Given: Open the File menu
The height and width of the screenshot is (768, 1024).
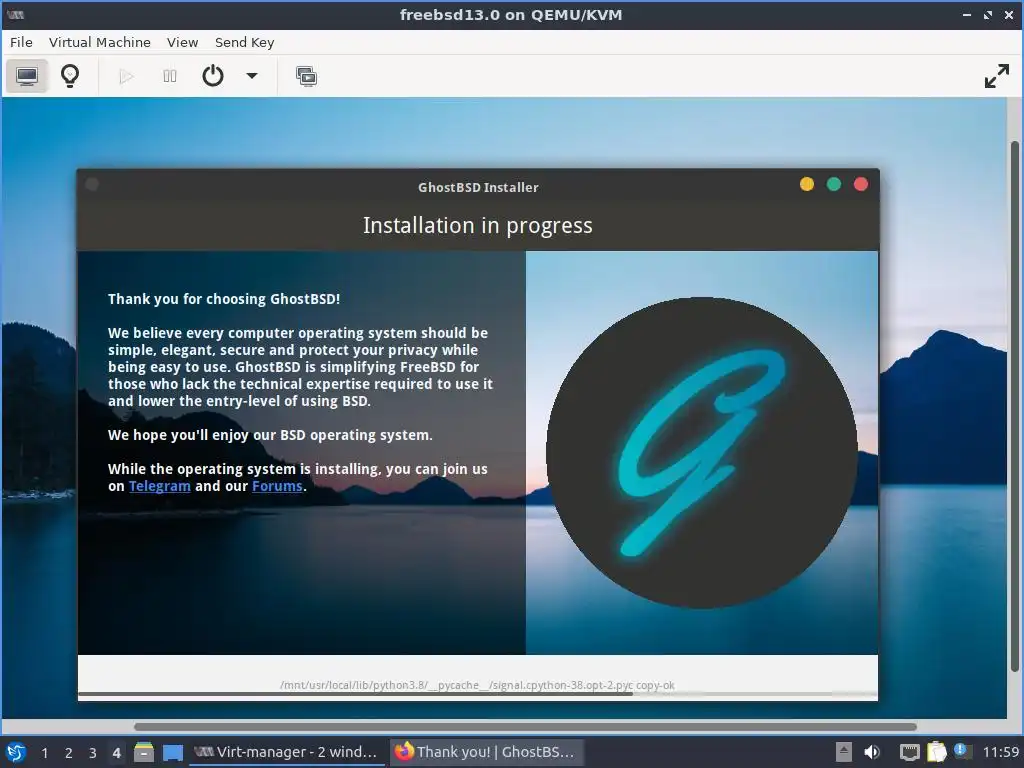Looking at the screenshot, I should point(21,42).
